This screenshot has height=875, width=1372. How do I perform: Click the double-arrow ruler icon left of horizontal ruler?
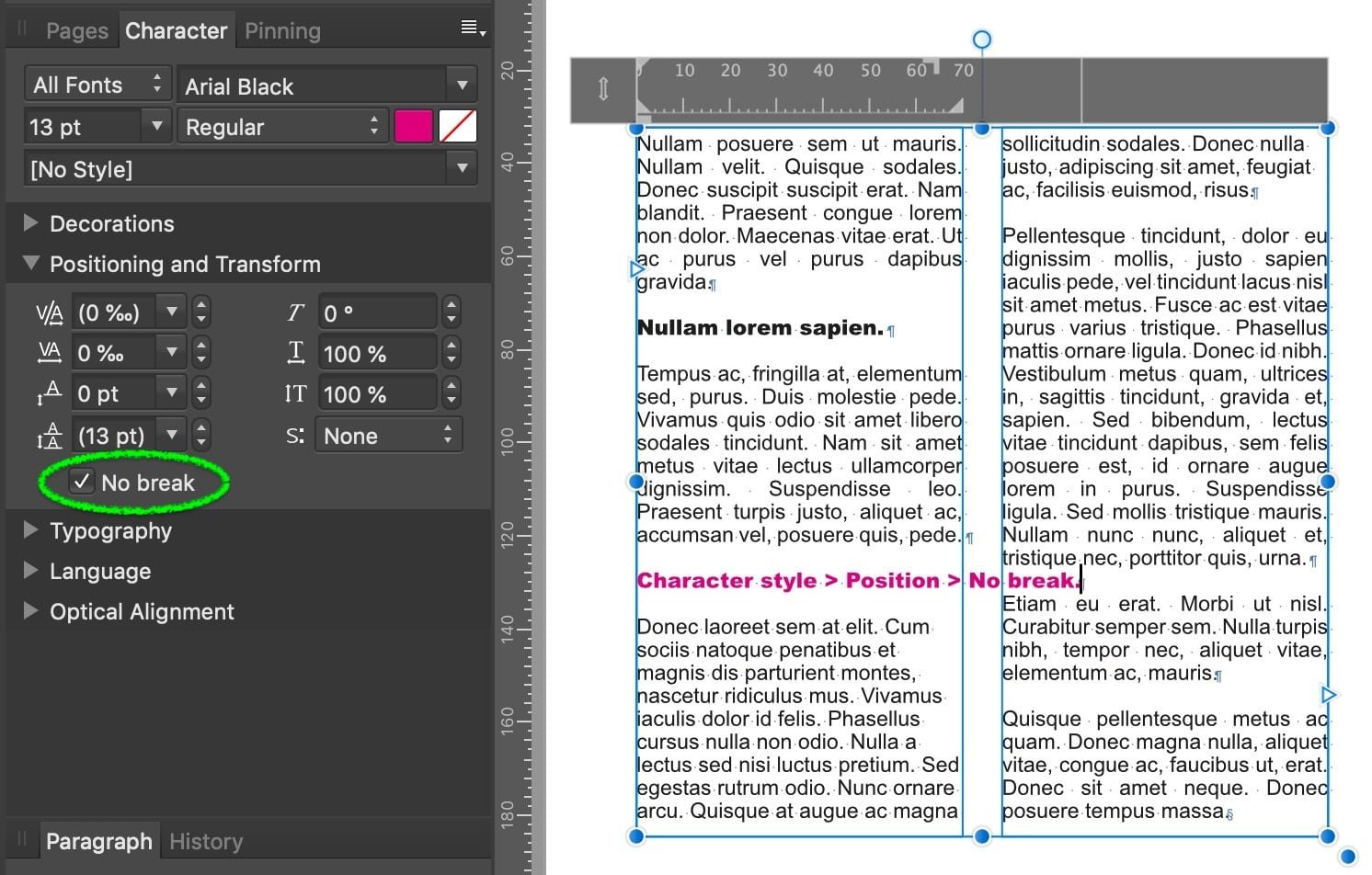pos(602,89)
